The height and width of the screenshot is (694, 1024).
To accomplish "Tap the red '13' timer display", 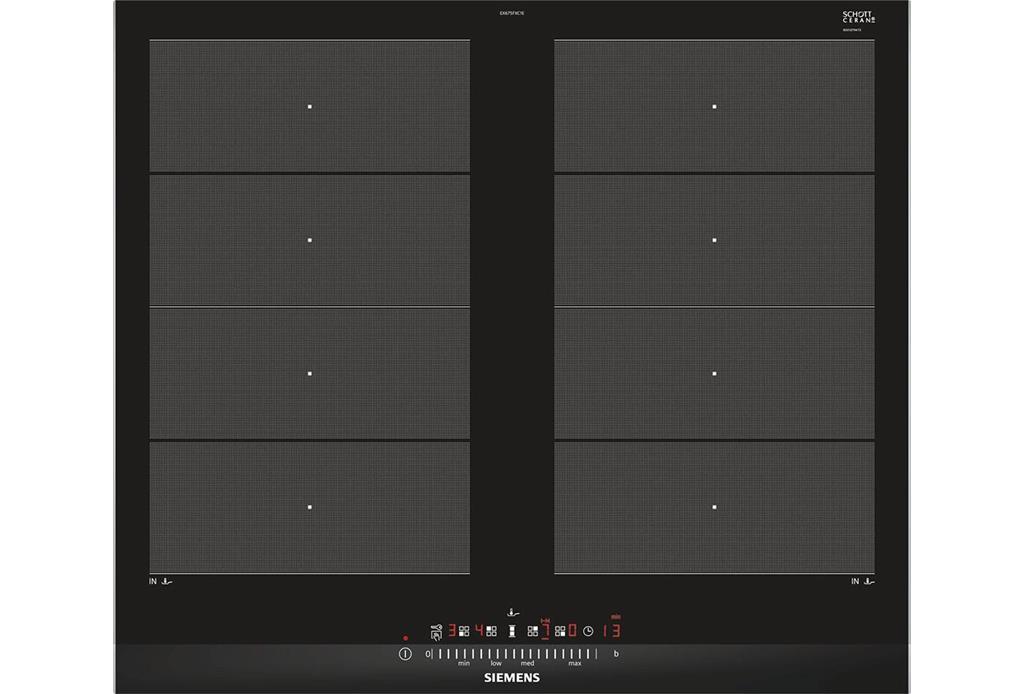I will click(611, 632).
